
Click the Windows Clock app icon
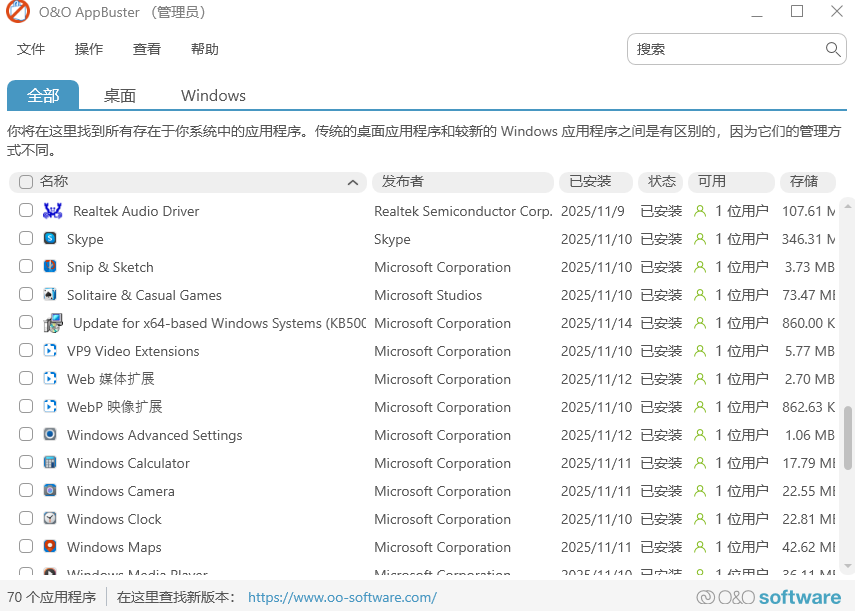point(50,519)
